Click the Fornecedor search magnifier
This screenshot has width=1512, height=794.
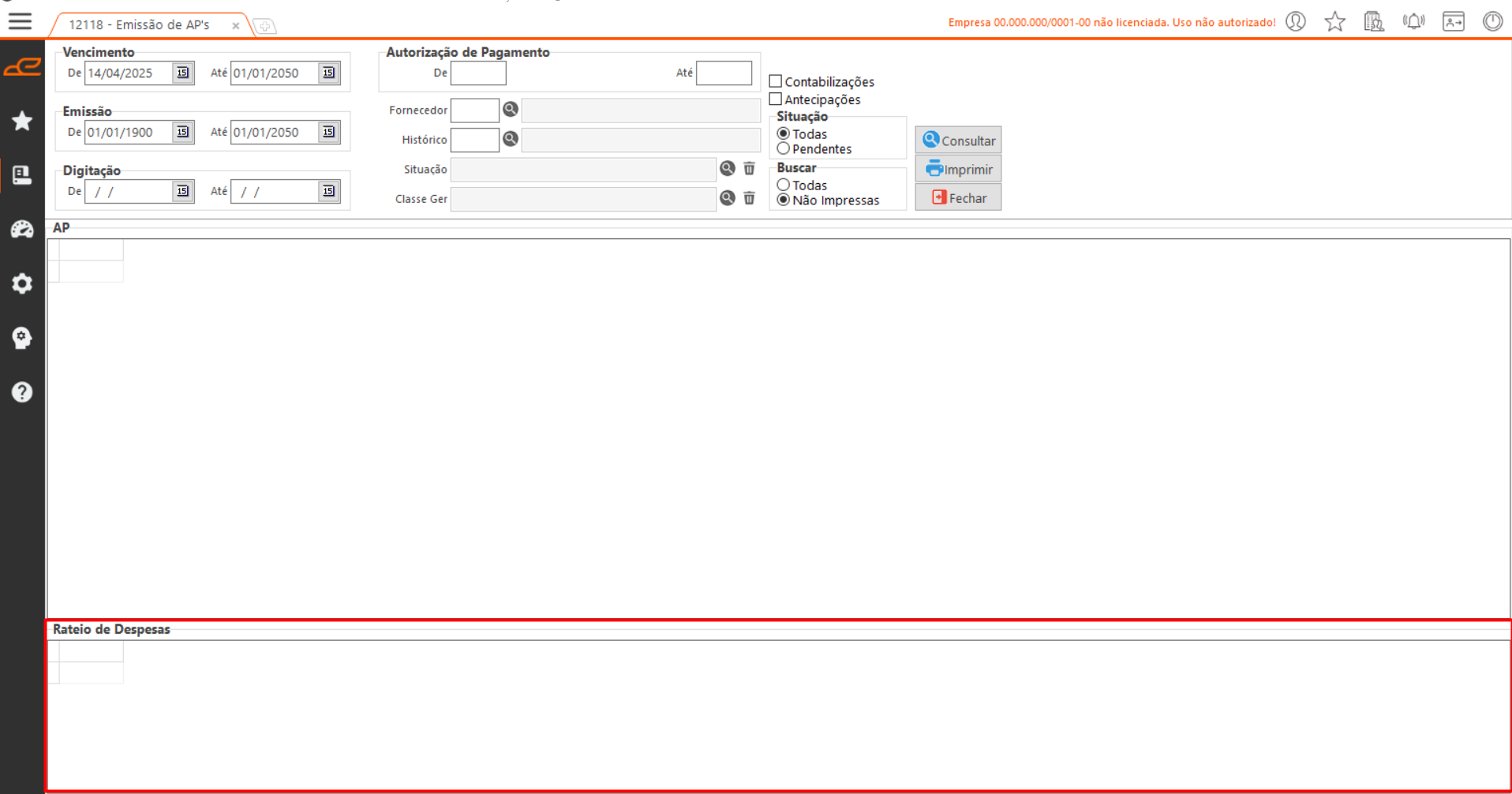coord(511,110)
